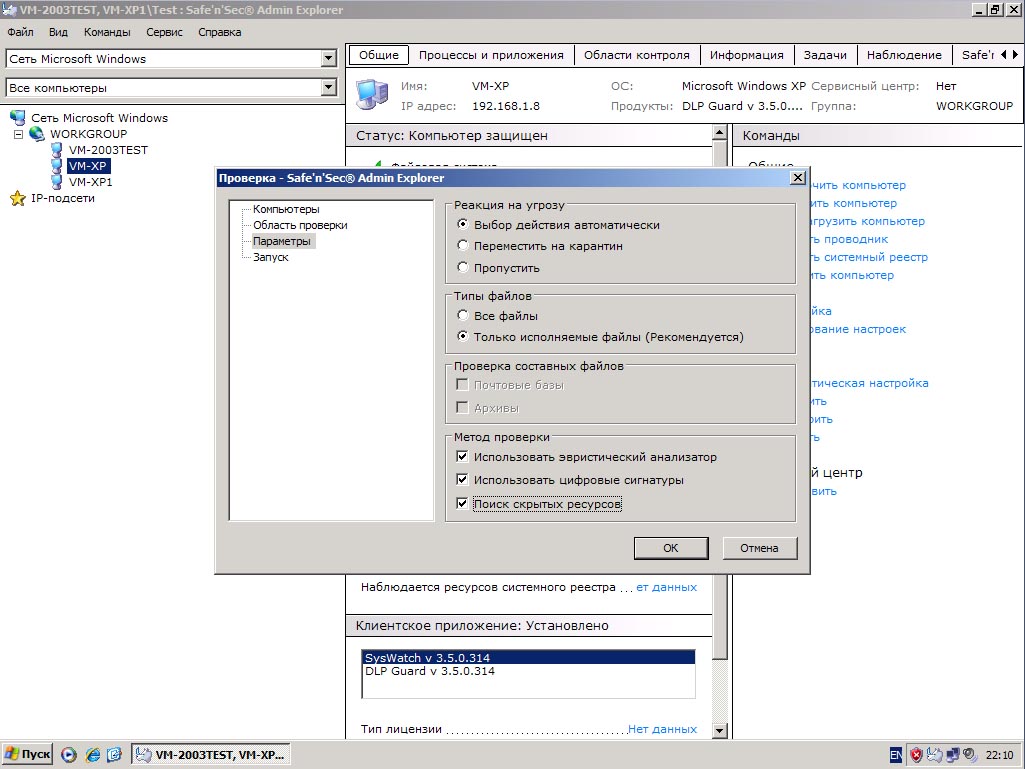This screenshot has height=769, width=1025.
Task: Switch to the Информация tab
Action: tap(747, 55)
